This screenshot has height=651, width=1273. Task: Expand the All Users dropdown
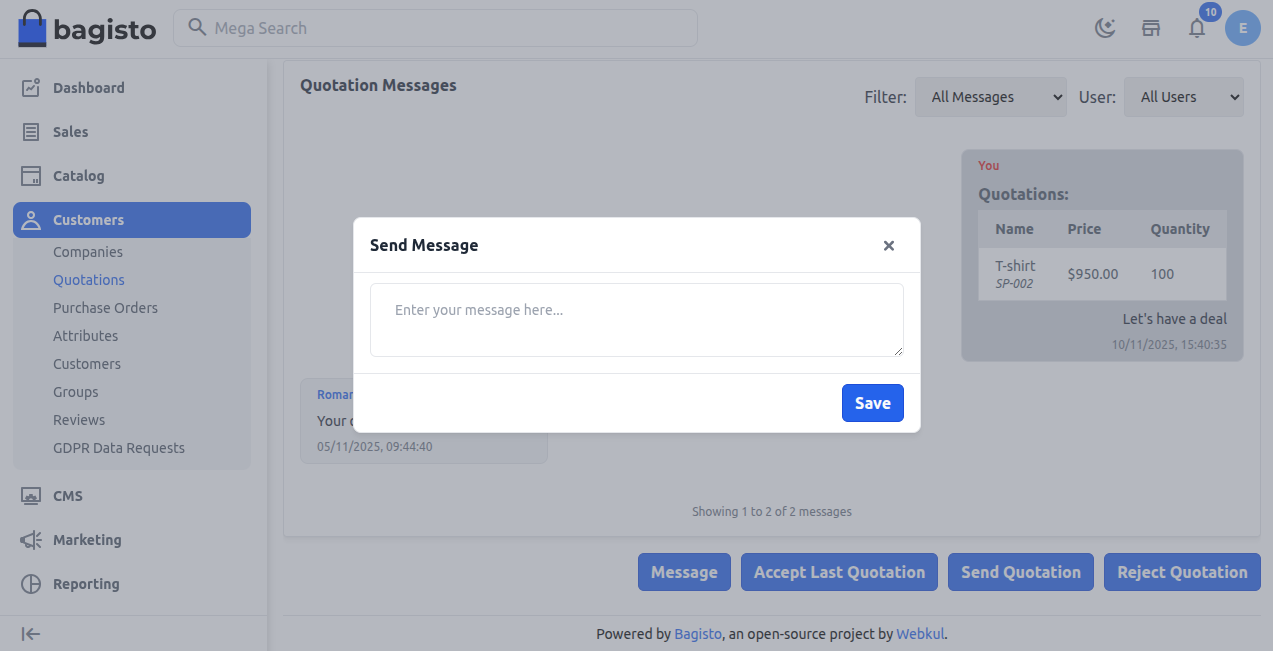click(1183, 96)
